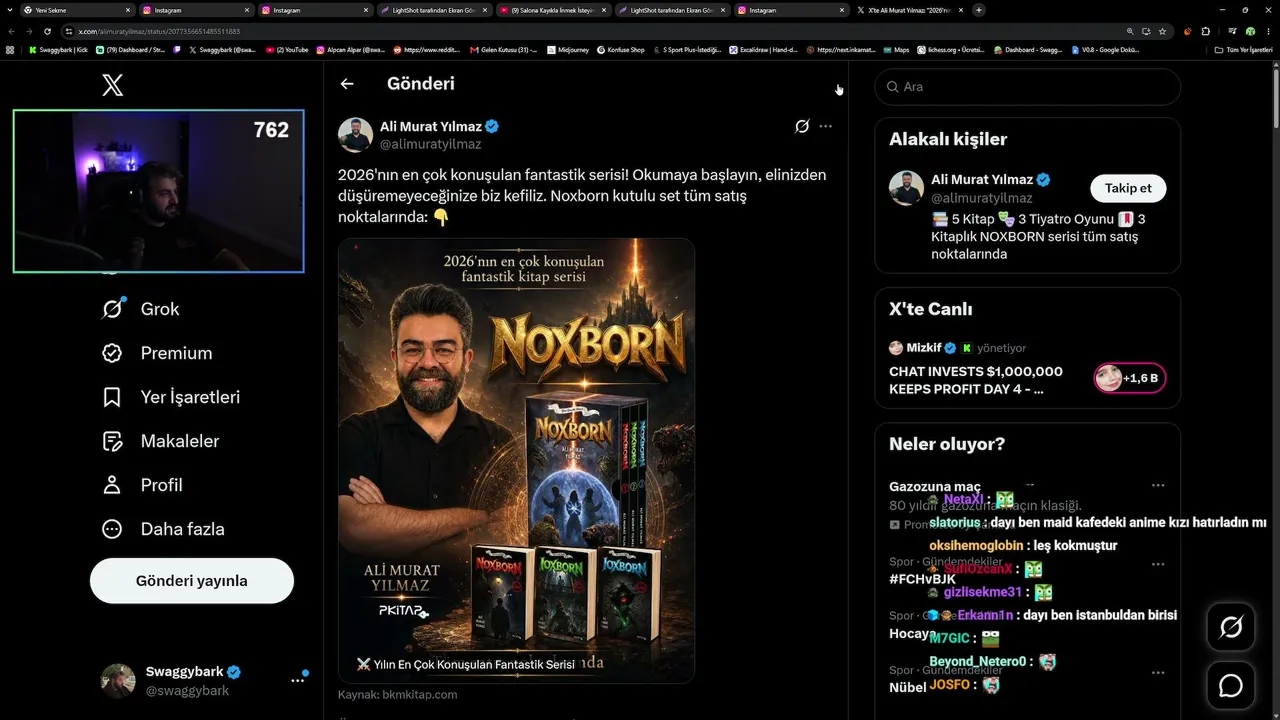Image resolution: width=1280 pixels, height=720 pixels.
Task: Open the media control toolbar icon
Action: coord(1232,31)
